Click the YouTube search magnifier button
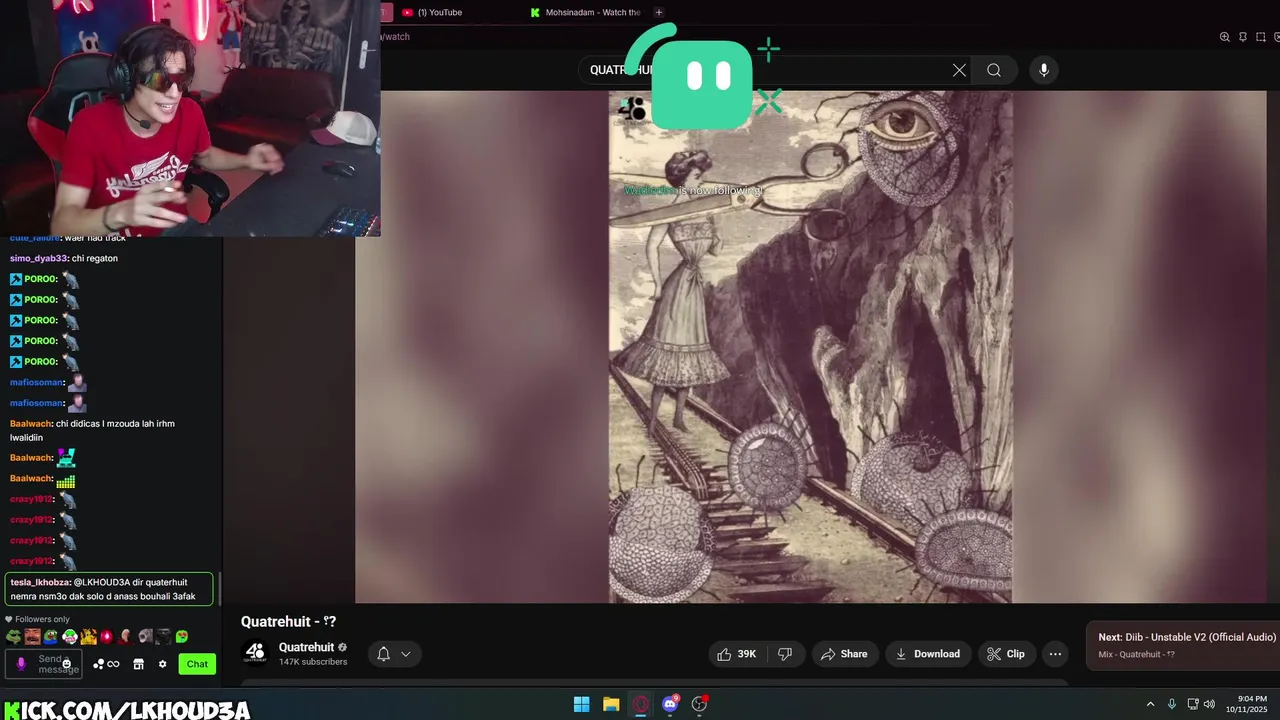The height and width of the screenshot is (720, 1280). point(994,70)
